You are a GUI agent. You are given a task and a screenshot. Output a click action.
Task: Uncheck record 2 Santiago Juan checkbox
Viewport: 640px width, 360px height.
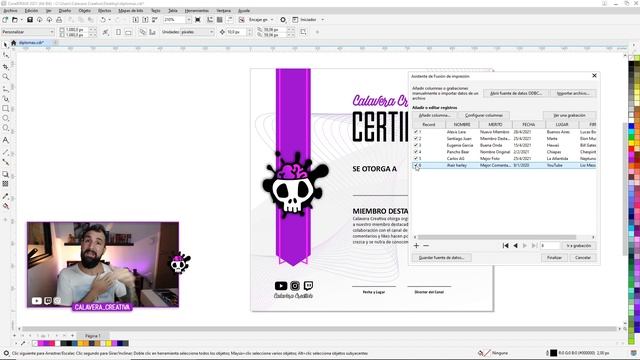tap(416, 138)
